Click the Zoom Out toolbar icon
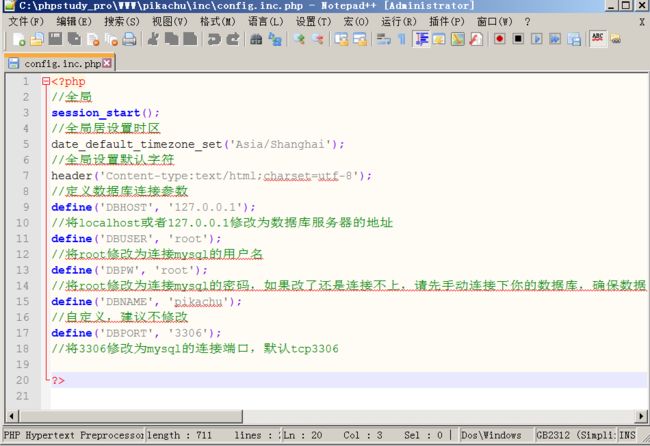Screen dimensions: 650x446 pos(318,39)
